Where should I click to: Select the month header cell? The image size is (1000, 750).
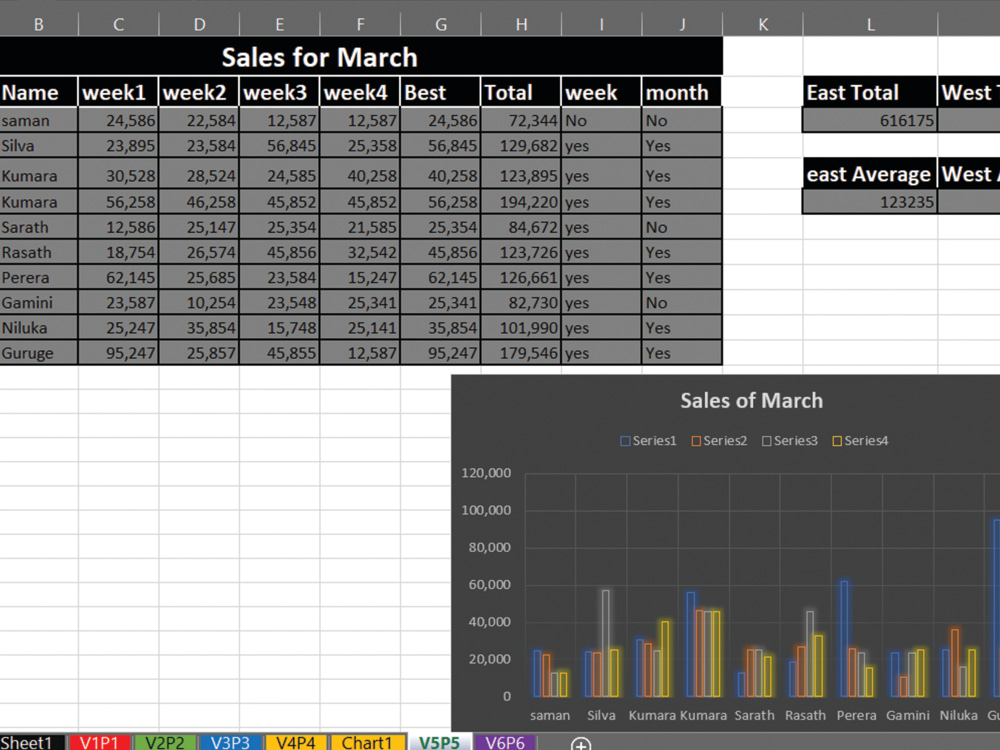point(682,92)
